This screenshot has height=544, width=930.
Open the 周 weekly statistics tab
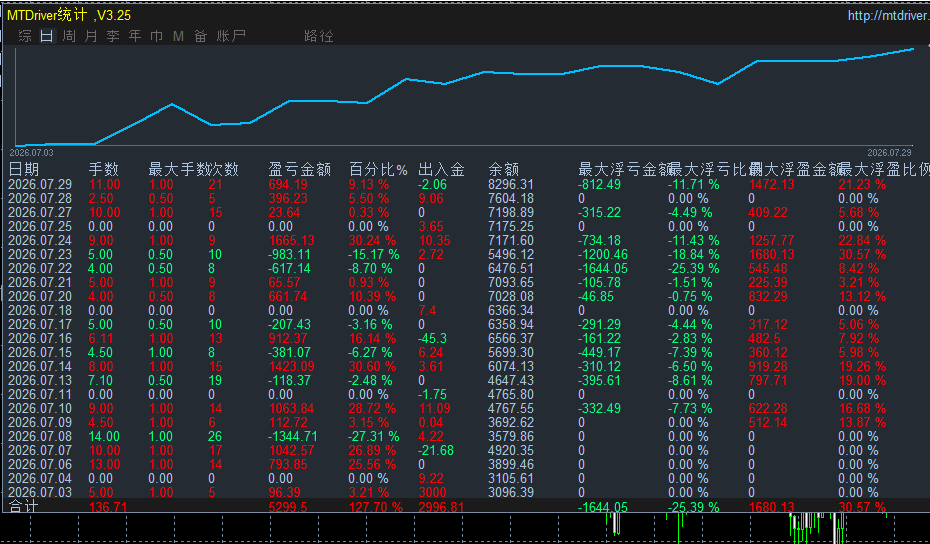point(69,36)
